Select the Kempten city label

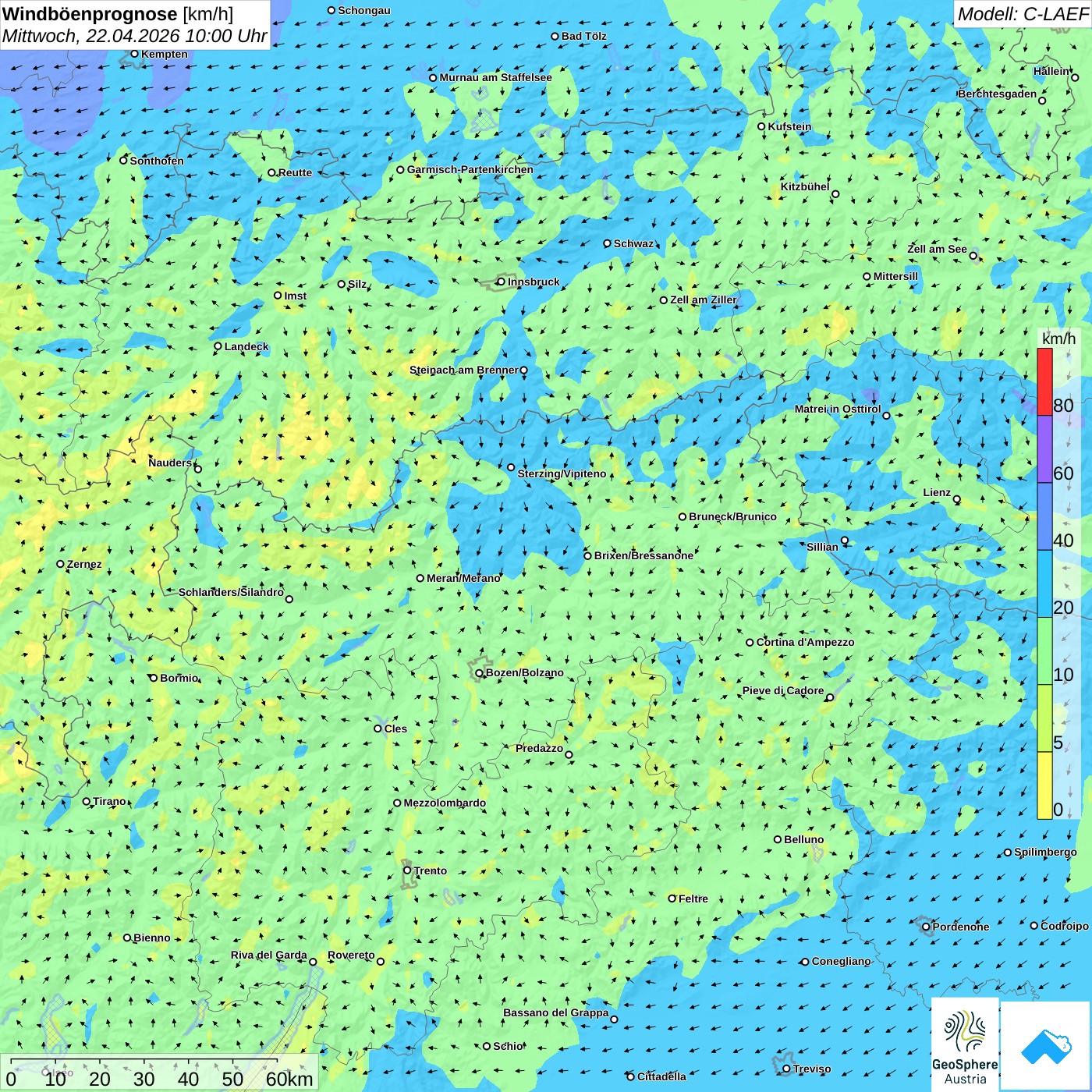point(165,54)
